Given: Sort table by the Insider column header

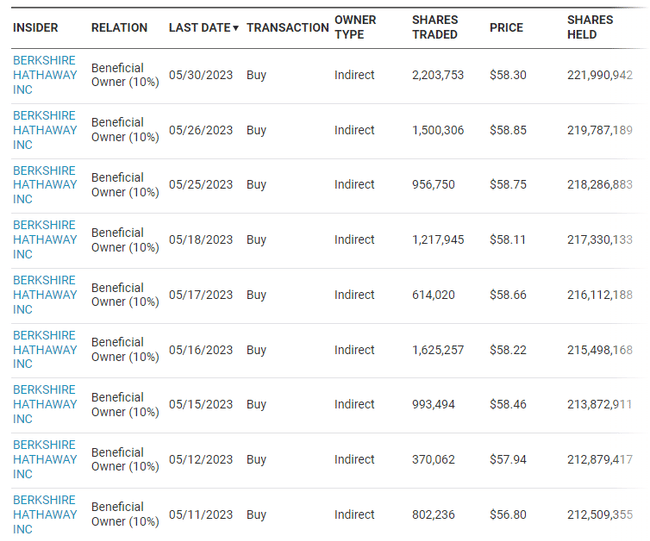Looking at the screenshot, I should [x=35, y=28].
